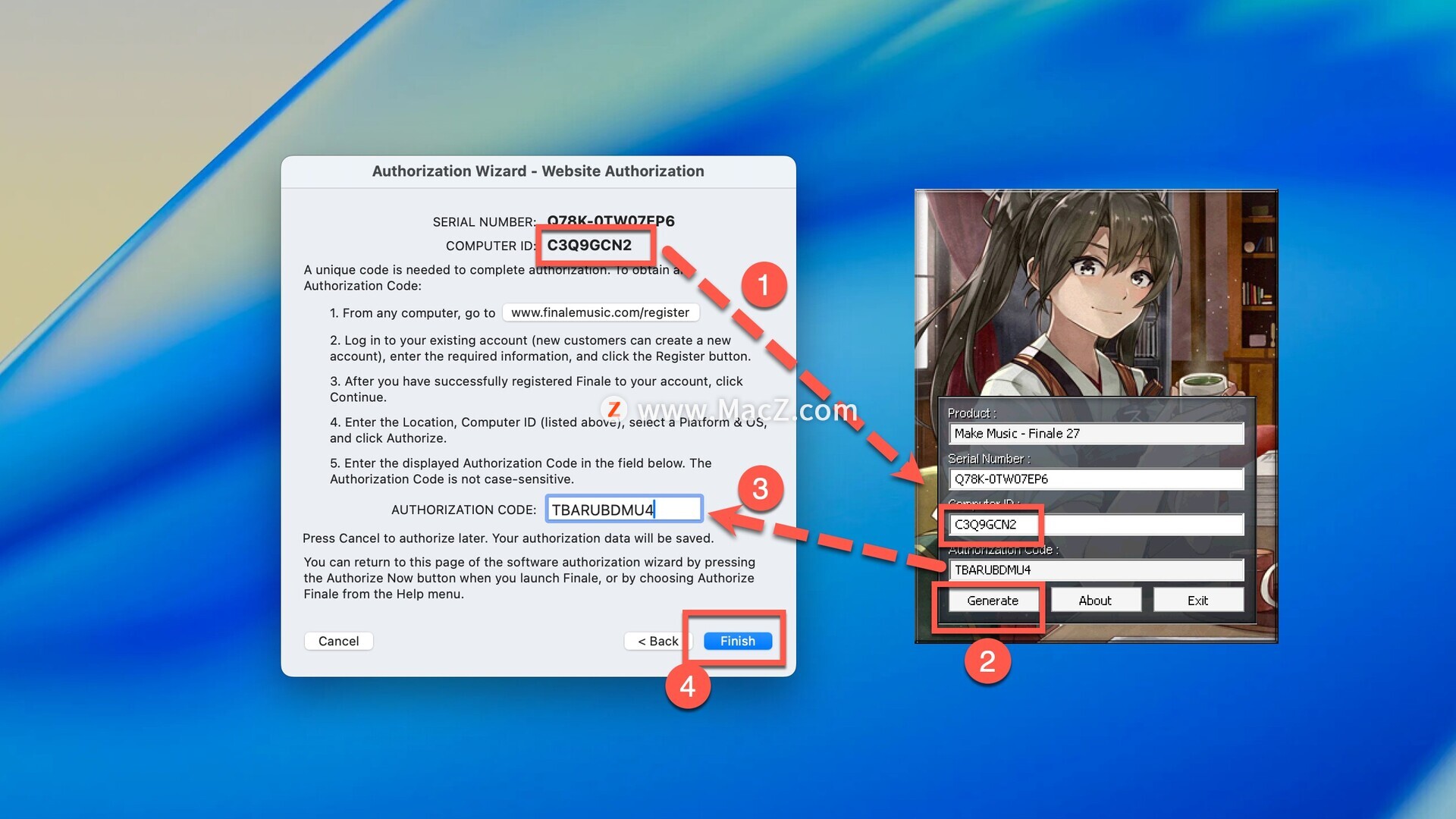Image resolution: width=1456 pixels, height=819 pixels.
Task: Click the www.finalemusic.com/register URL field
Action: (600, 312)
